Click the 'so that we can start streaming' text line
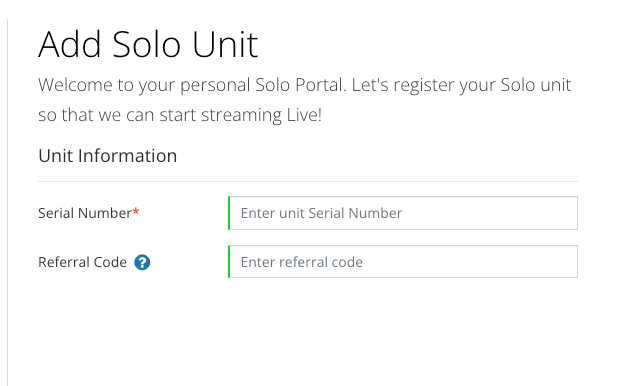The width and height of the screenshot is (627, 386). coord(160,115)
